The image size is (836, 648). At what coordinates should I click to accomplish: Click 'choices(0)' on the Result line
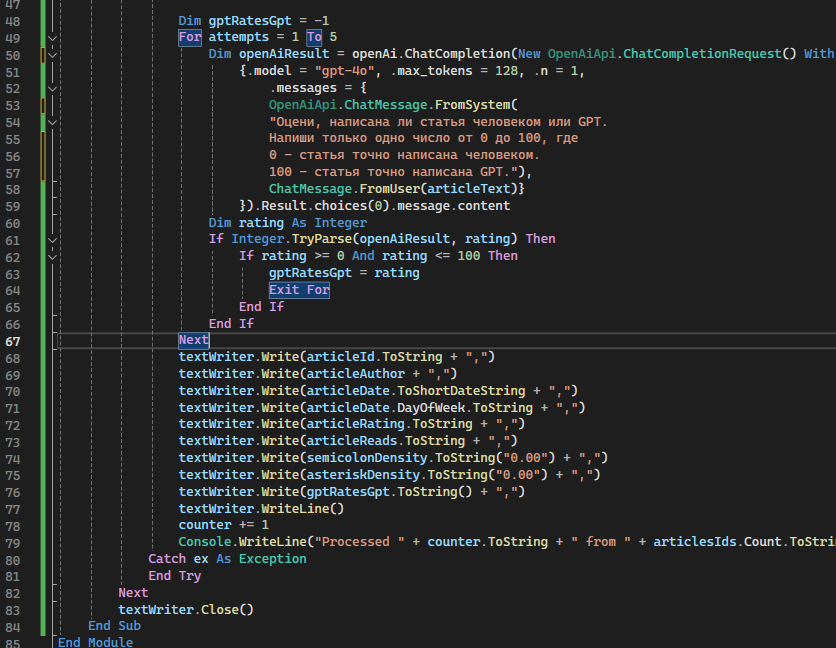pos(351,206)
